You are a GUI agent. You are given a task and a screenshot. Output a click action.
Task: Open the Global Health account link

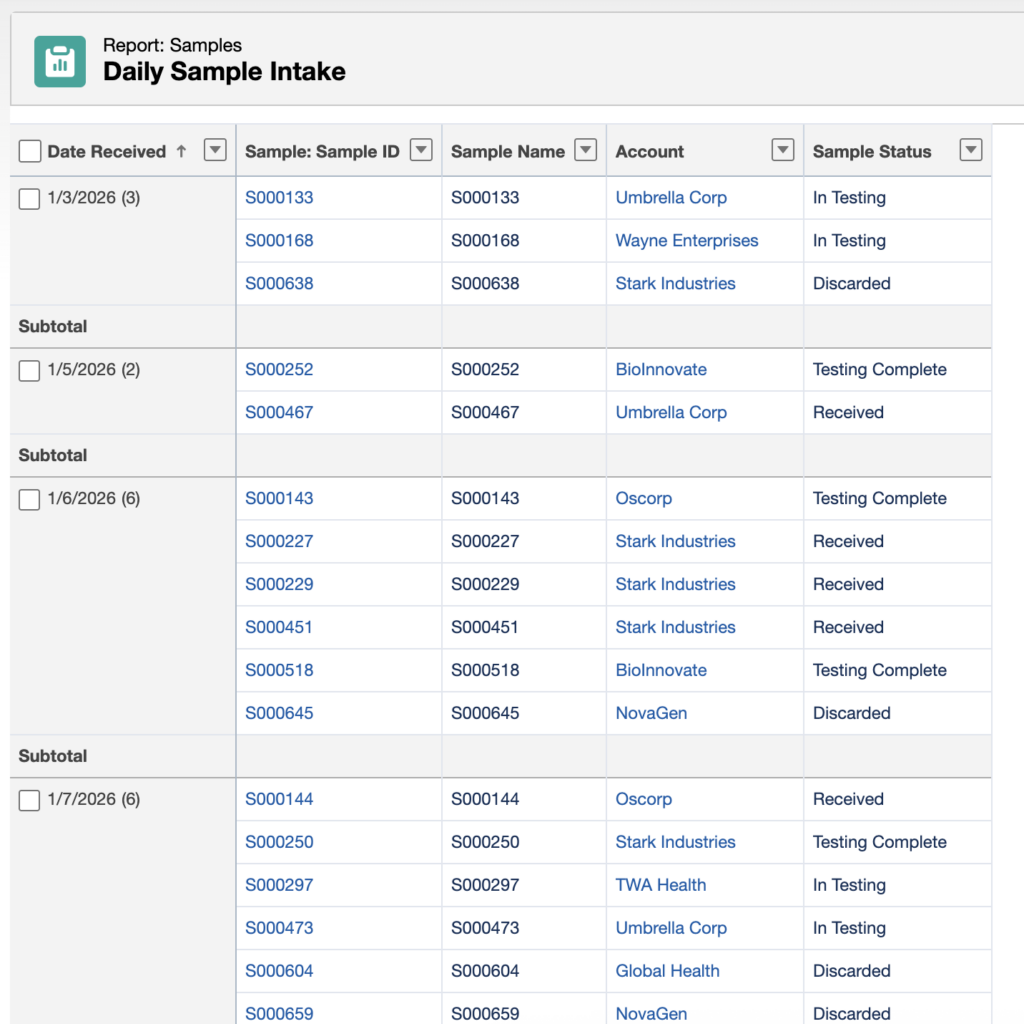click(x=667, y=971)
